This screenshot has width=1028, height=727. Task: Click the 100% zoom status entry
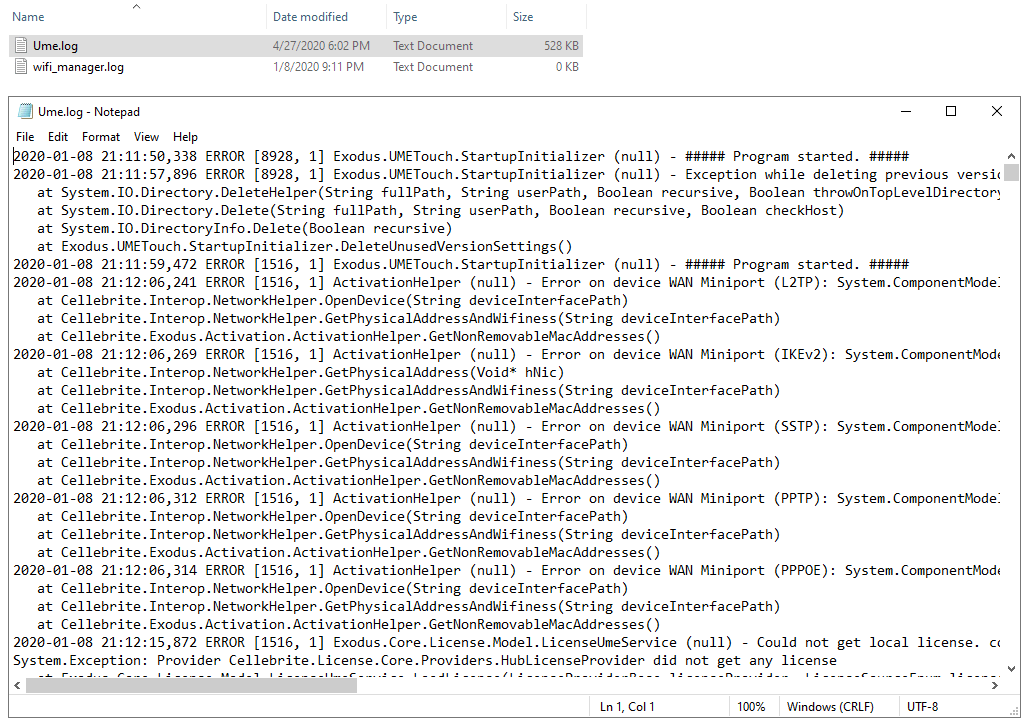(751, 707)
